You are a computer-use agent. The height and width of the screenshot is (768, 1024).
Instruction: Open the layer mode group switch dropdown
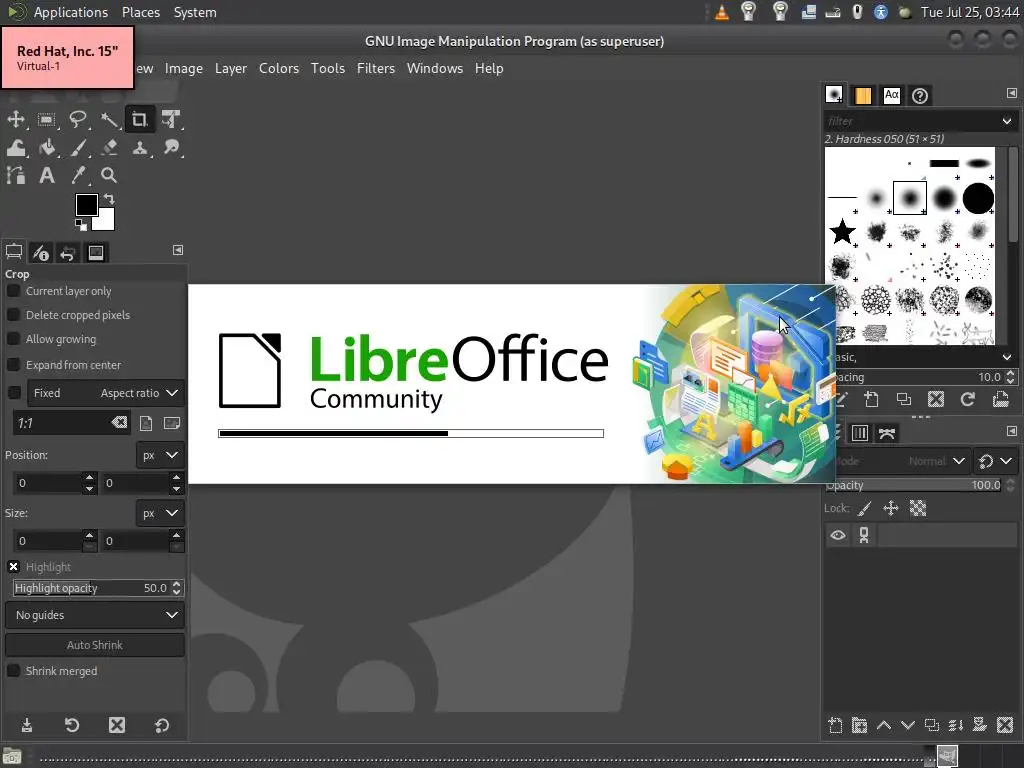(995, 461)
